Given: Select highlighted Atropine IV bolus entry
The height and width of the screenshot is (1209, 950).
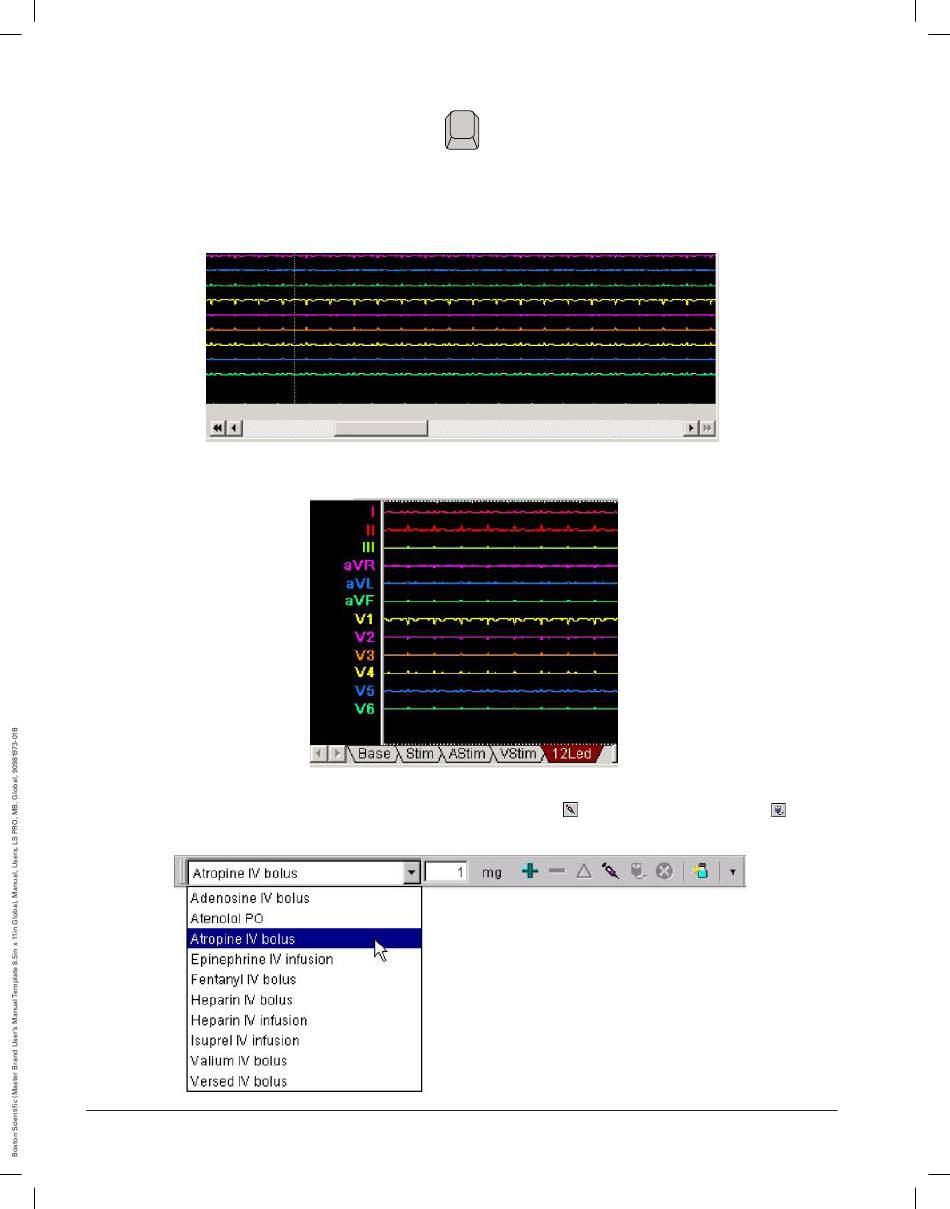Looking at the screenshot, I should (x=304, y=938).
